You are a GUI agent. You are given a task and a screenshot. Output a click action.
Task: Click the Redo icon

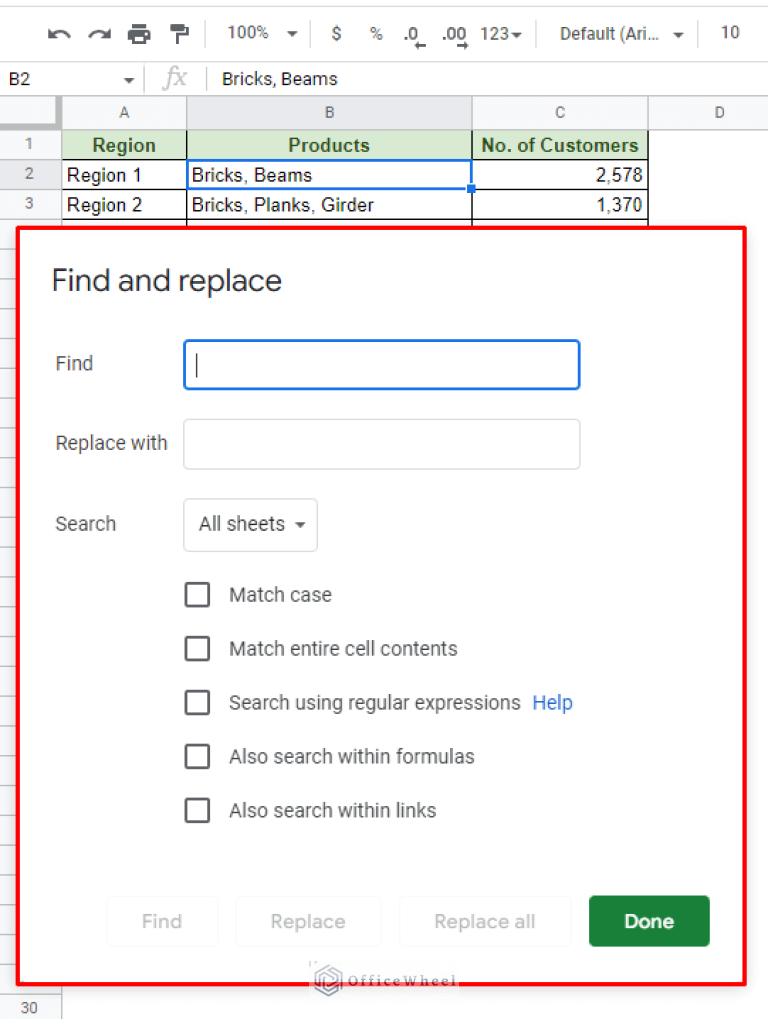(x=97, y=33)
